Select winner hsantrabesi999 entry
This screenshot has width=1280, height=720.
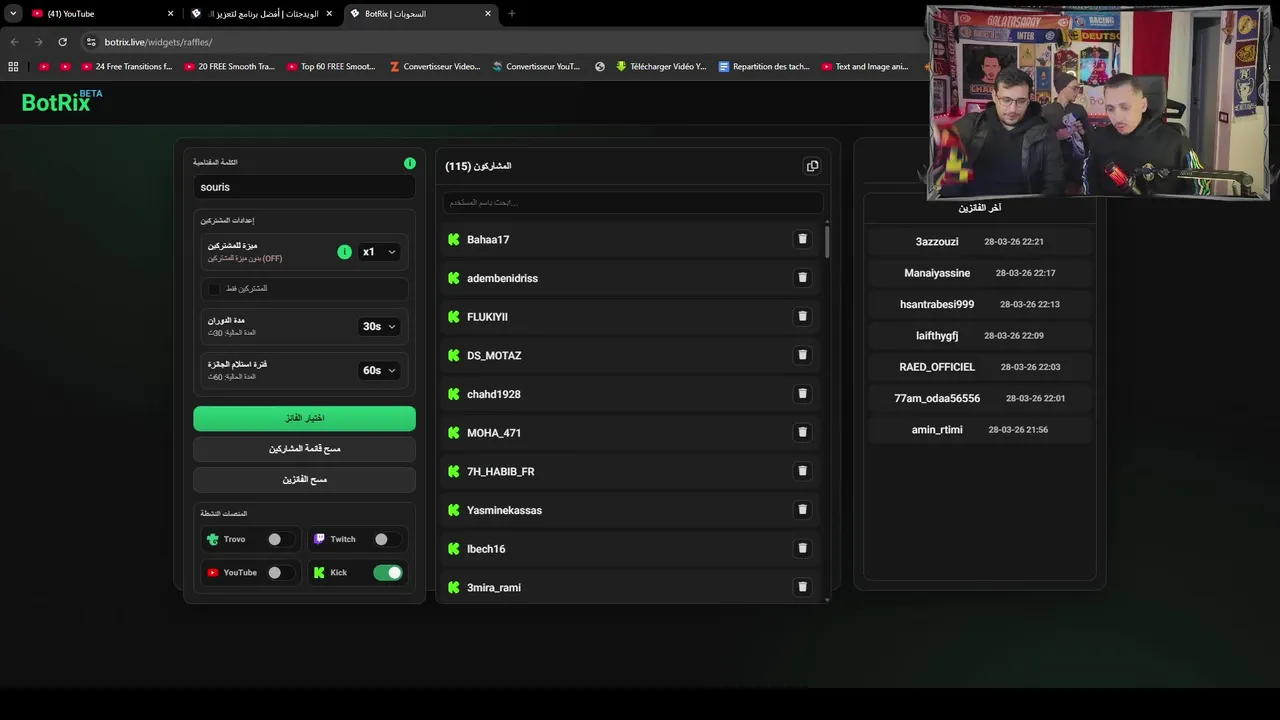point(979,304)
